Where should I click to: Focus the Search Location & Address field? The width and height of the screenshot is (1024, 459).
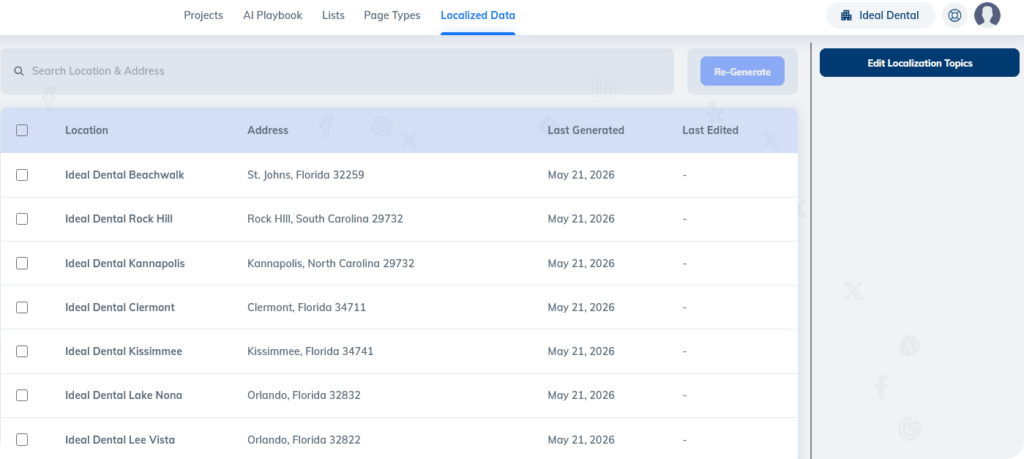point(337,71)
